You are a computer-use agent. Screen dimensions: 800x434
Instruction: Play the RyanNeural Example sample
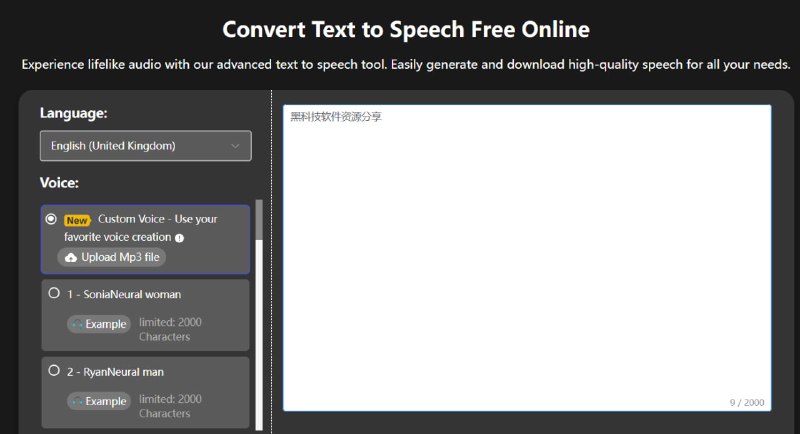99,401
